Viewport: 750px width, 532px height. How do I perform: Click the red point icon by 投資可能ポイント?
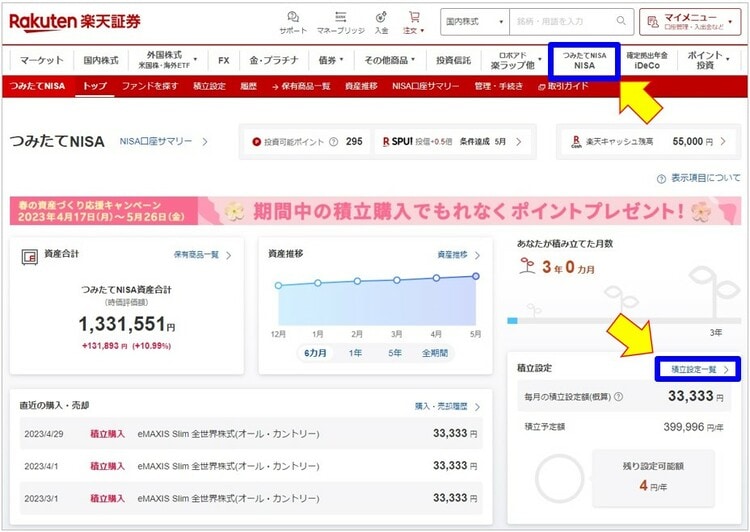click(256, 142)
